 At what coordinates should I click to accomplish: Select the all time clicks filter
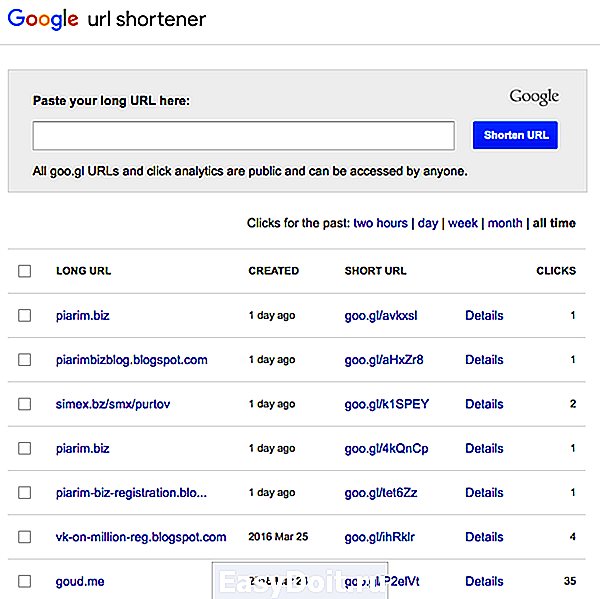point(554,223)
